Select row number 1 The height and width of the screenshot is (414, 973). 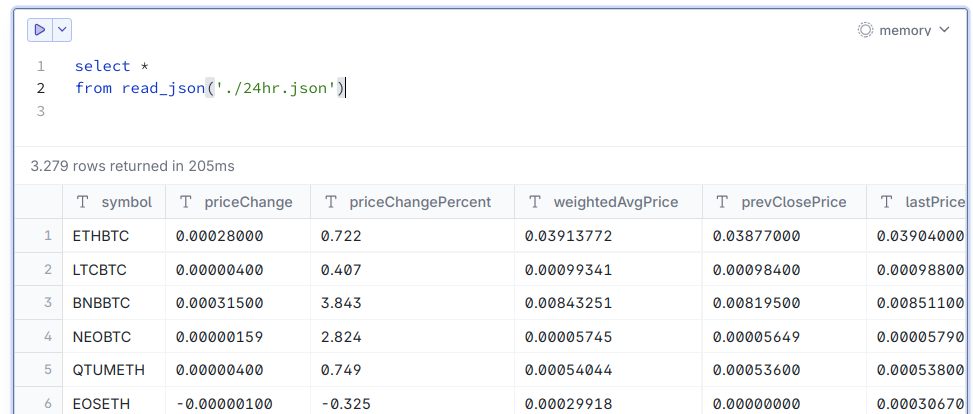38,236
